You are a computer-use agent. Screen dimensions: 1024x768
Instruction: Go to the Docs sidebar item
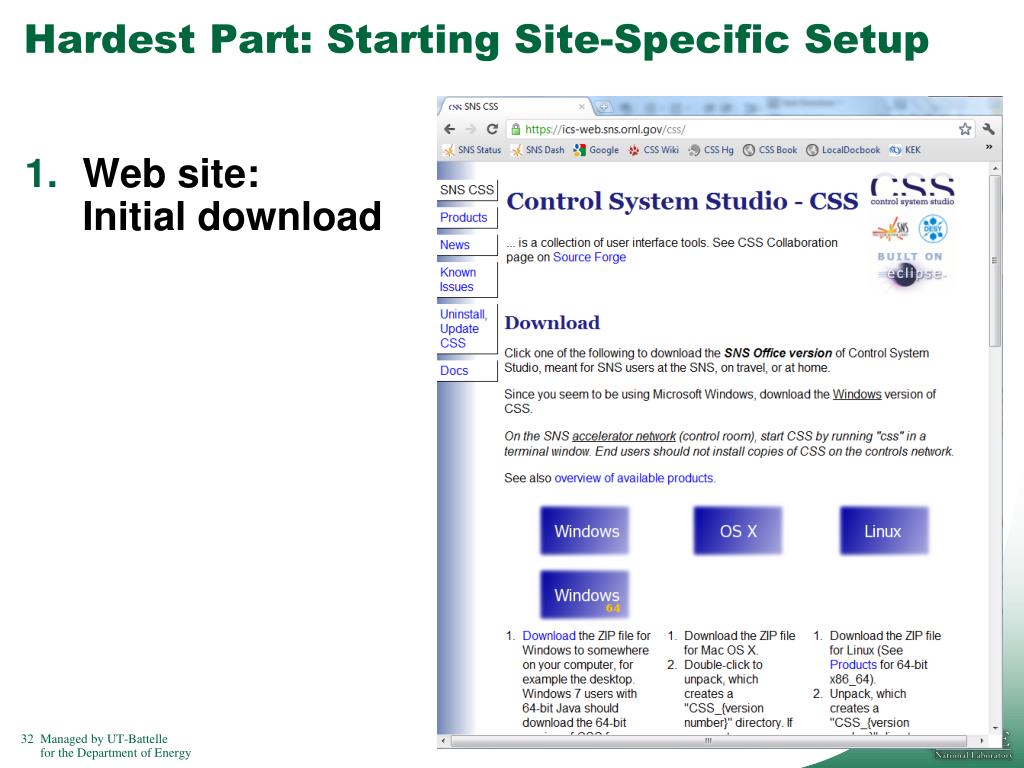point(454,370)
